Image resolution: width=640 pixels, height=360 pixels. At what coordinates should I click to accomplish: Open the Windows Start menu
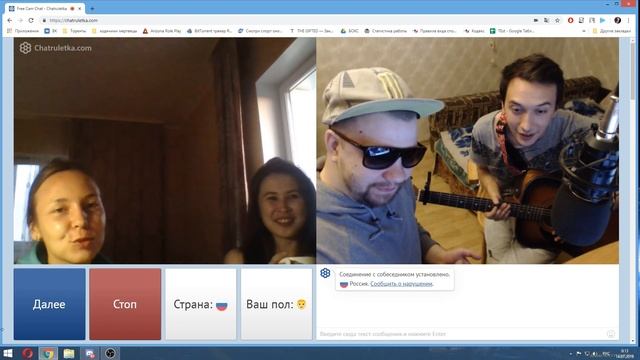point(8,353)
